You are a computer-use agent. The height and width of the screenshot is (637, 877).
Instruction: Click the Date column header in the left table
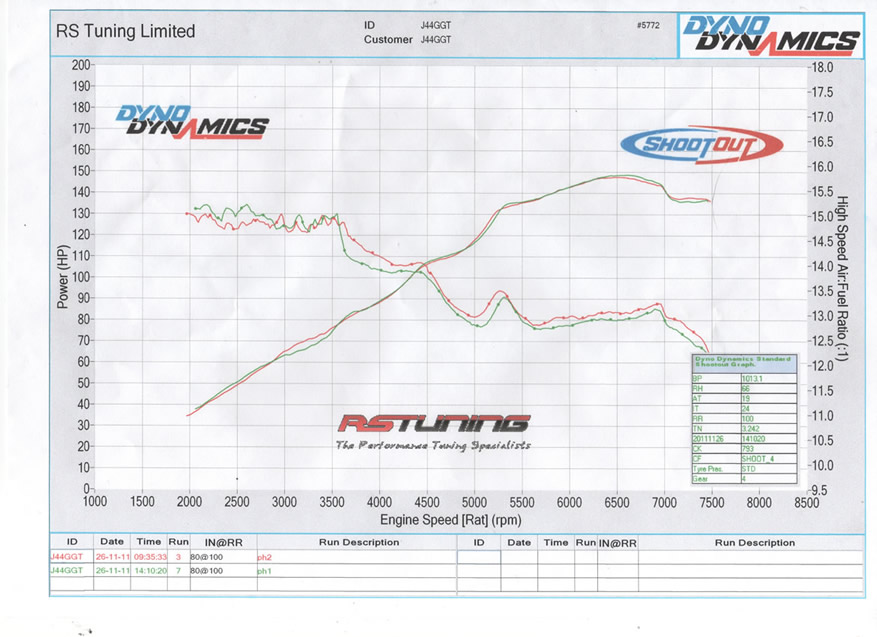[x=112, y=543]
